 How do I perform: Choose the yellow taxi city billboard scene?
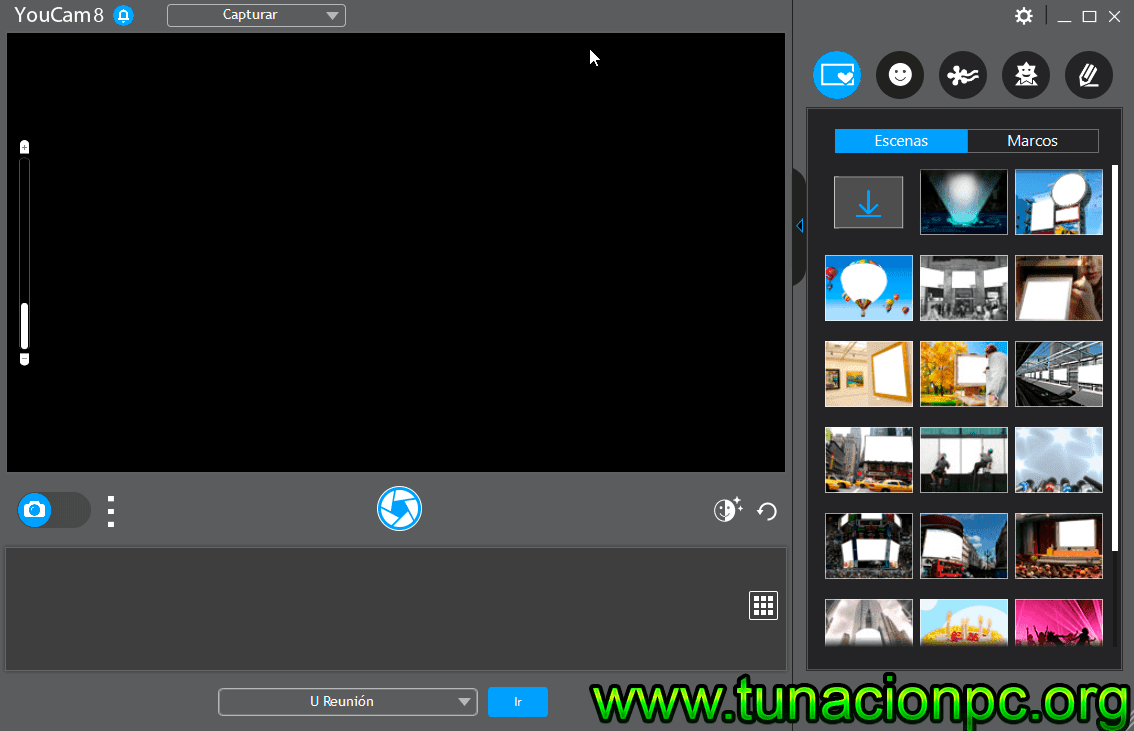[x=869, y=460]
